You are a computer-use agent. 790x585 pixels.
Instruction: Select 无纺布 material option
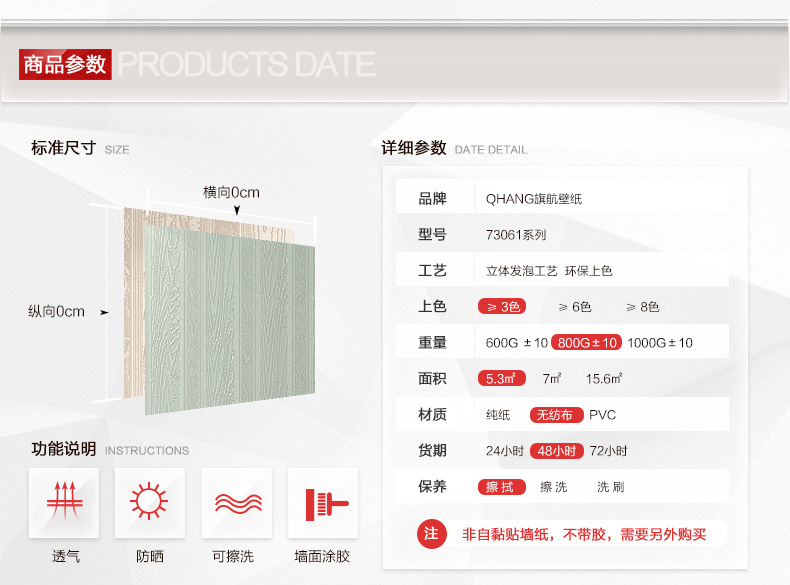pyautogui.click(x=556, y=415)
